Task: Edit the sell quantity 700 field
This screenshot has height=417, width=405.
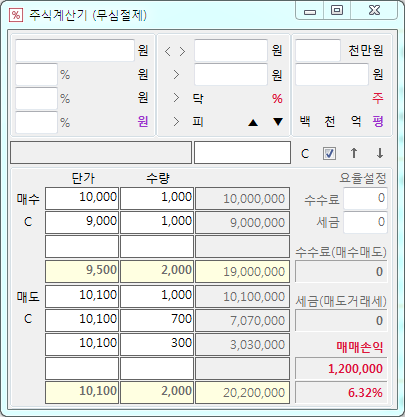Action: tap(157, 320)
